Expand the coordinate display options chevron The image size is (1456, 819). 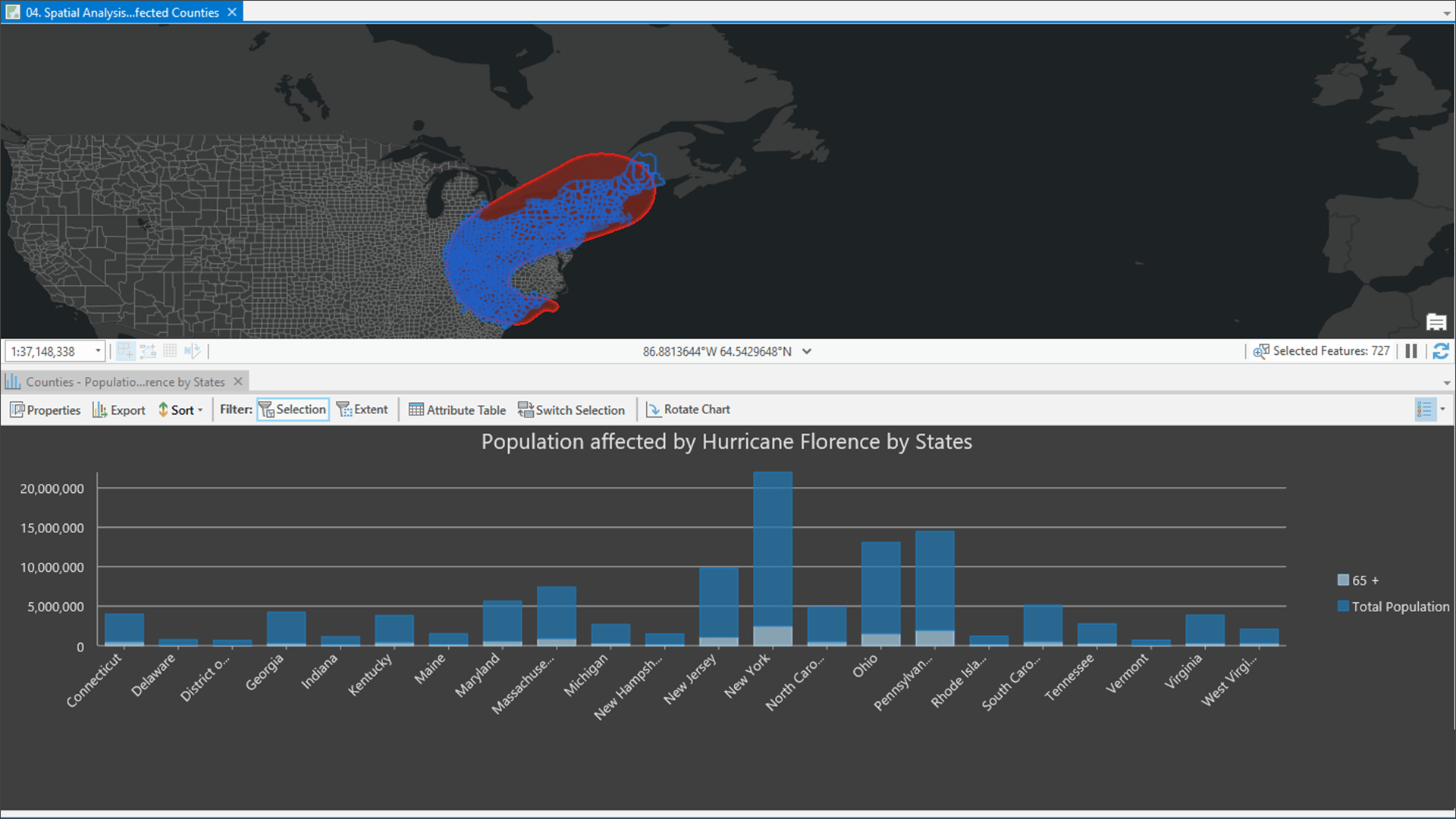click(807, 351)
